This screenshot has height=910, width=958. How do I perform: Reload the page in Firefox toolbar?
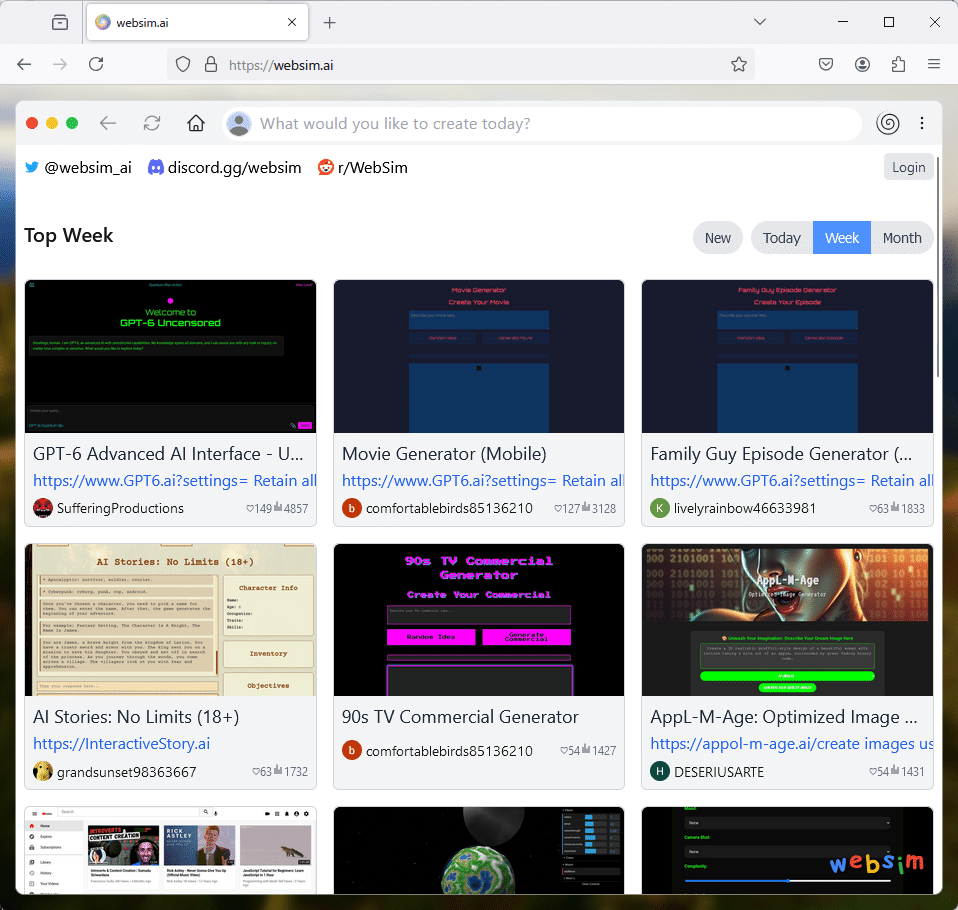click(96, 64)
